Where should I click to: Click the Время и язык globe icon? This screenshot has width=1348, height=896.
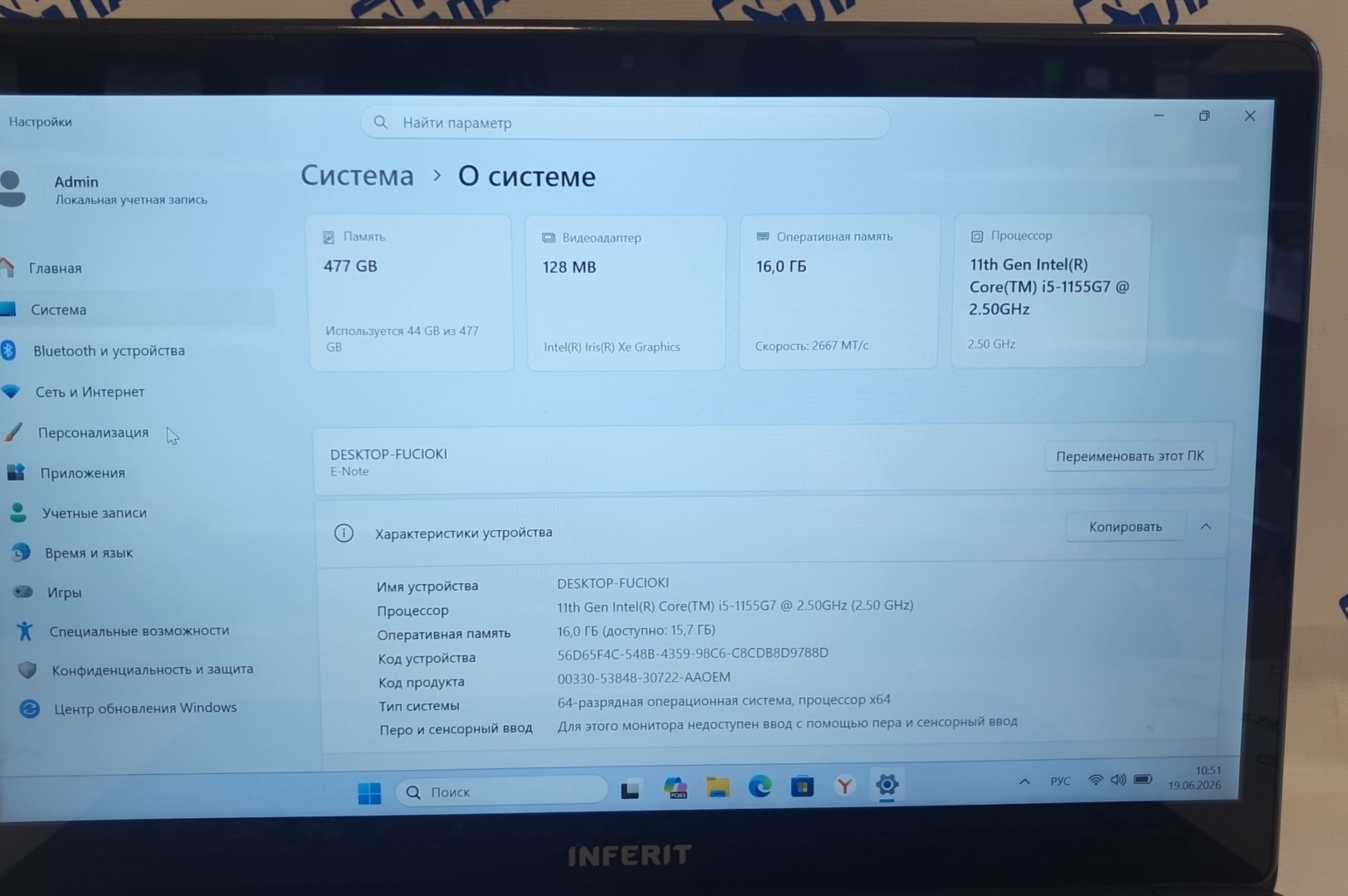21,552
